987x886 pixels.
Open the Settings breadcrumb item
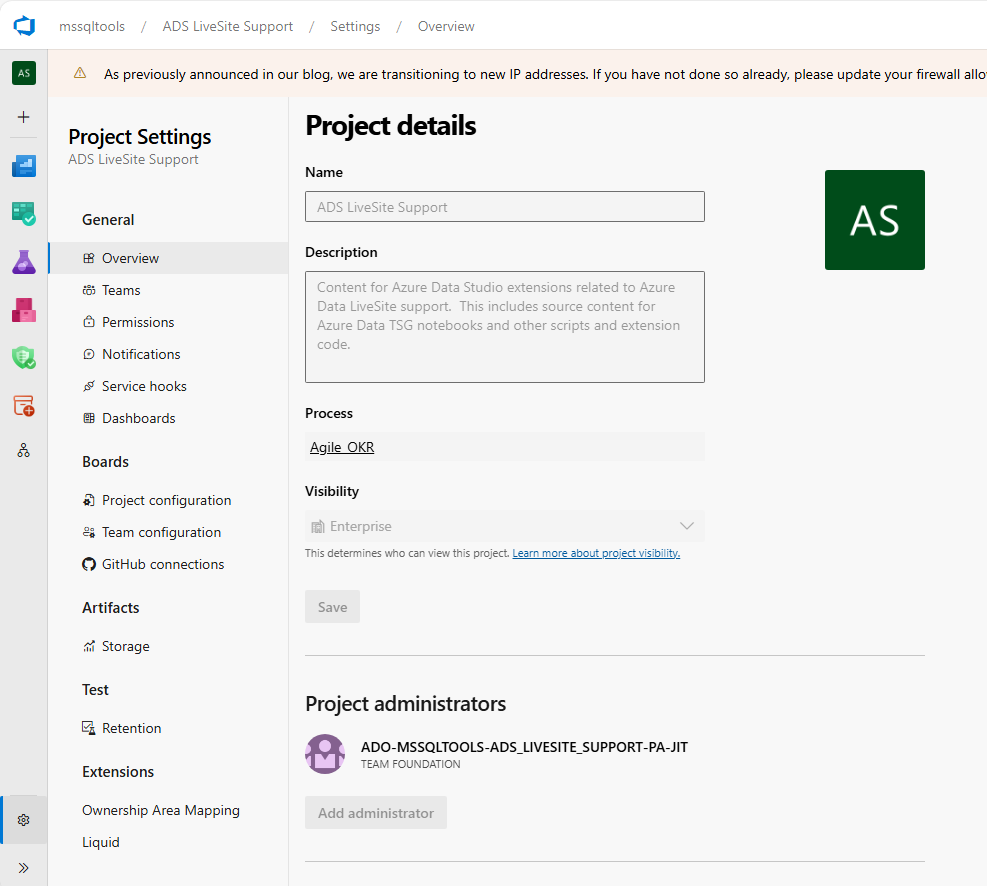(355, 26)
